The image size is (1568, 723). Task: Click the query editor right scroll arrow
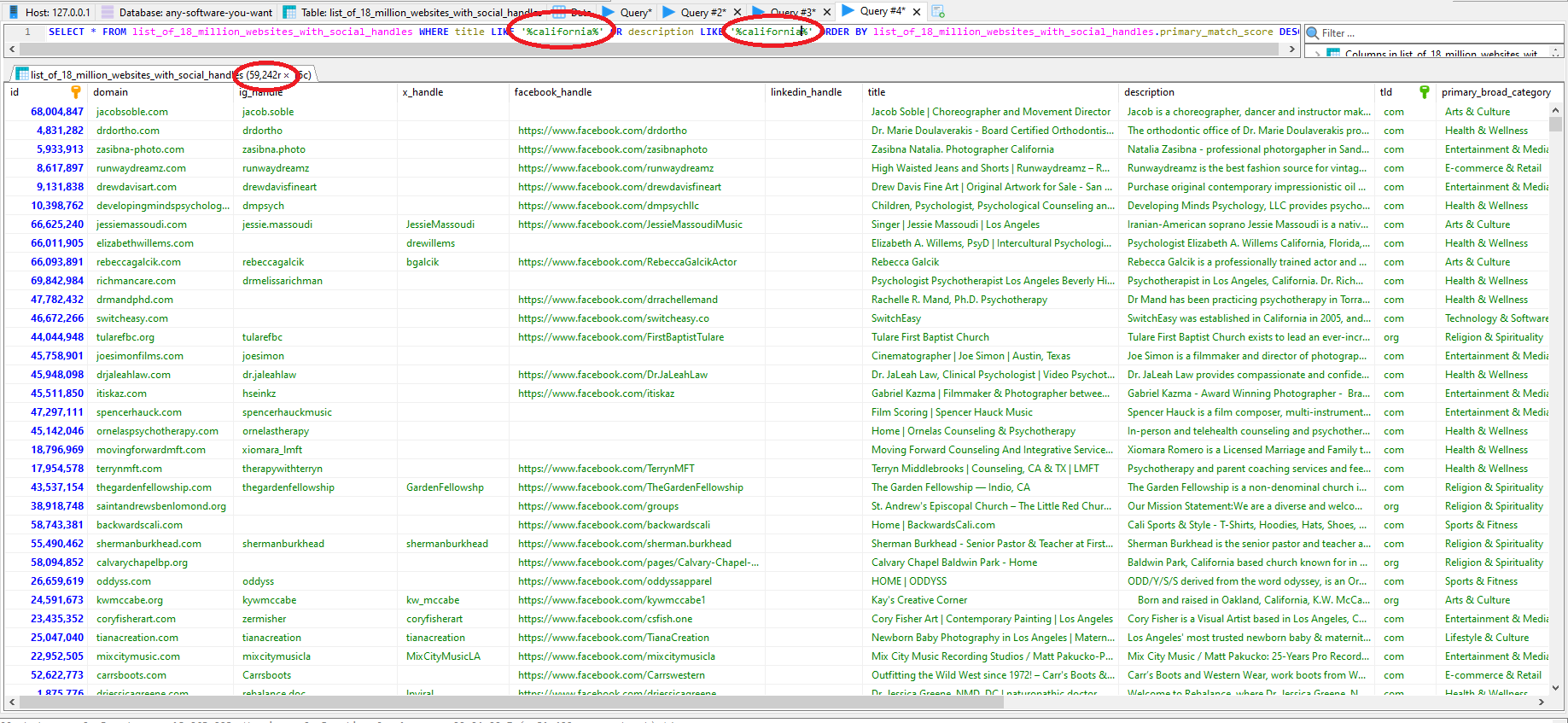pos(1292,50)
